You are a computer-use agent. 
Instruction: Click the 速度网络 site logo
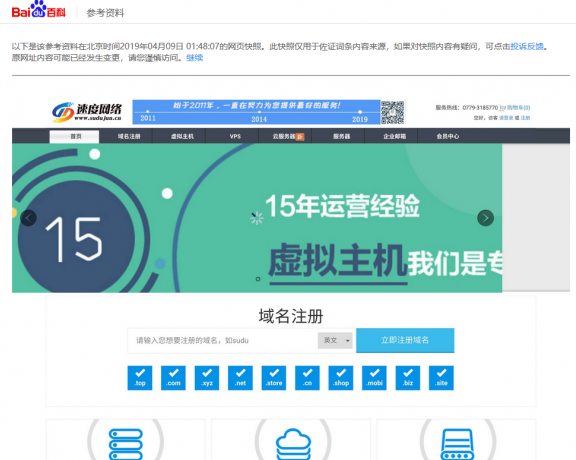(x=87, y=112)
